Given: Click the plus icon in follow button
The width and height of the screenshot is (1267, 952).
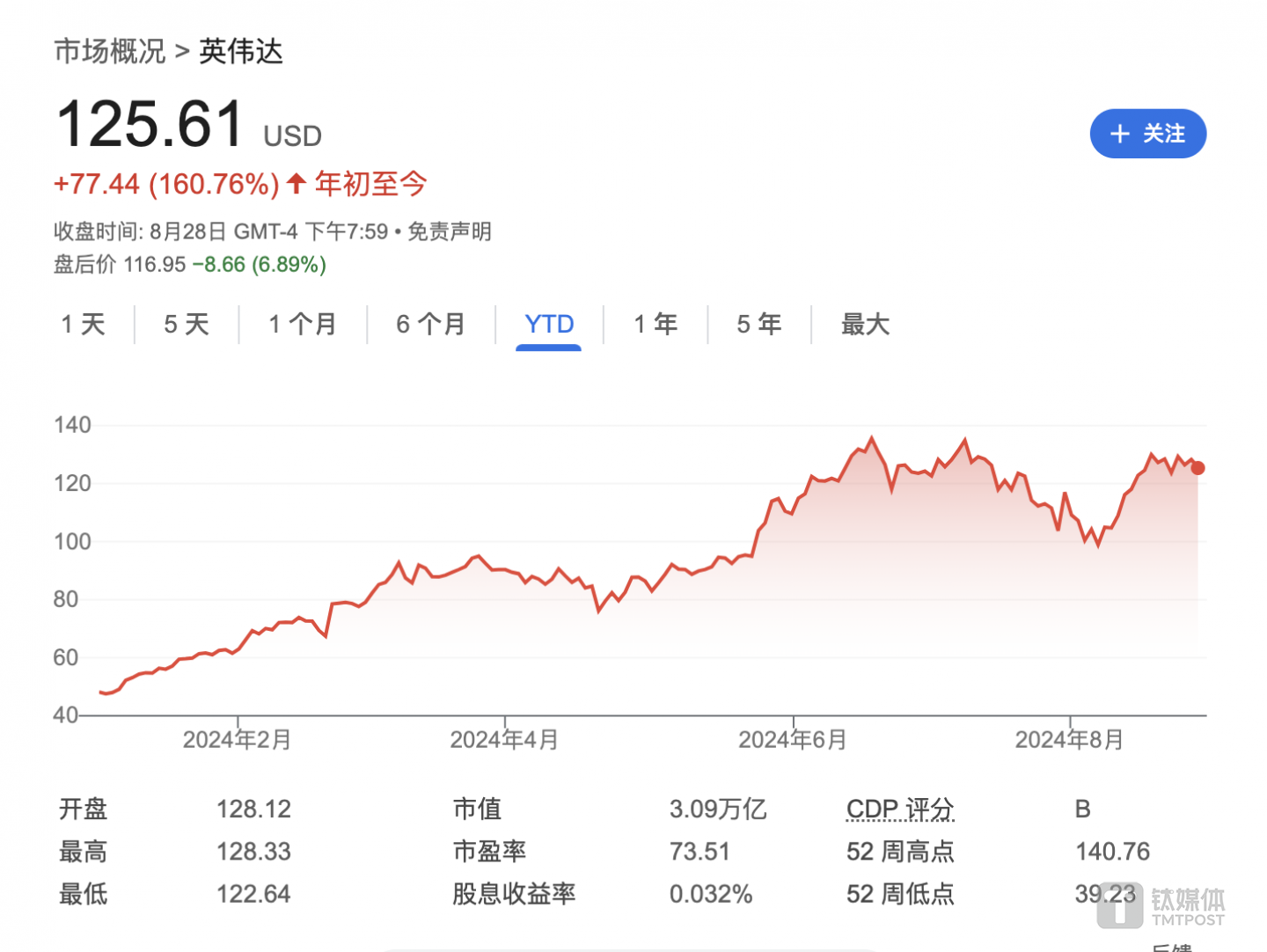Looking at the screenshot, I should [x=1119, y=134].
